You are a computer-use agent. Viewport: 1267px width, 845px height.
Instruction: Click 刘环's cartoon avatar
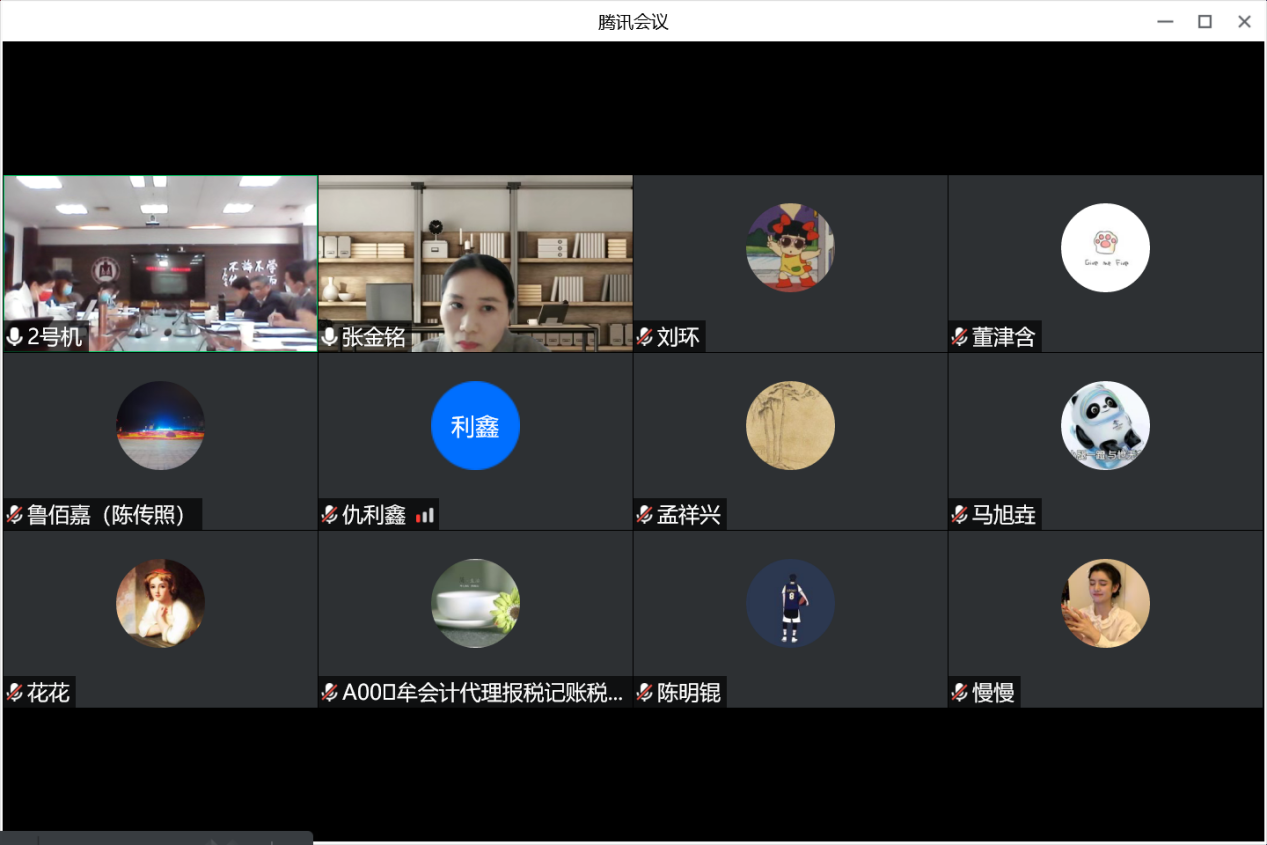(790, 247)
